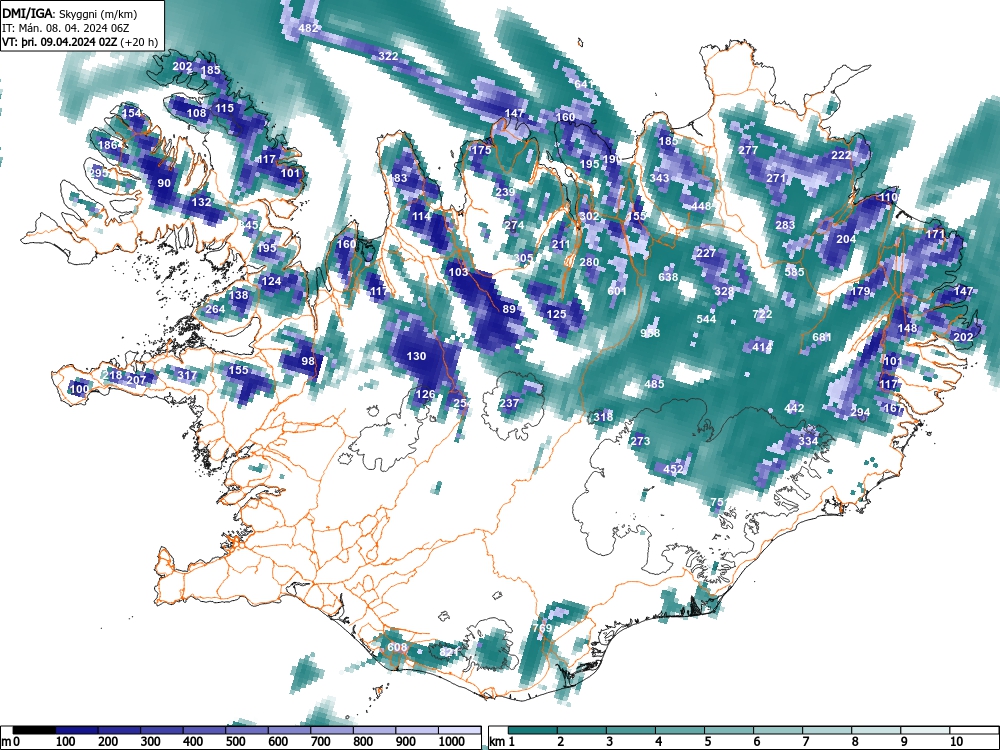Click the visibility value 222
1000x750 pixels.
pyautogui.click(x=841, y=156)
